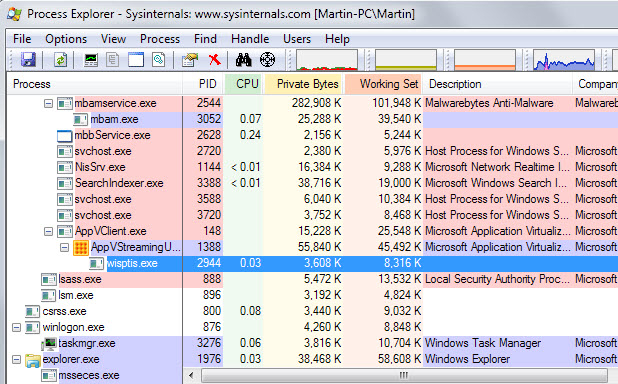Collapse the mbamservice.exe tree node

(x=48, y=104)
